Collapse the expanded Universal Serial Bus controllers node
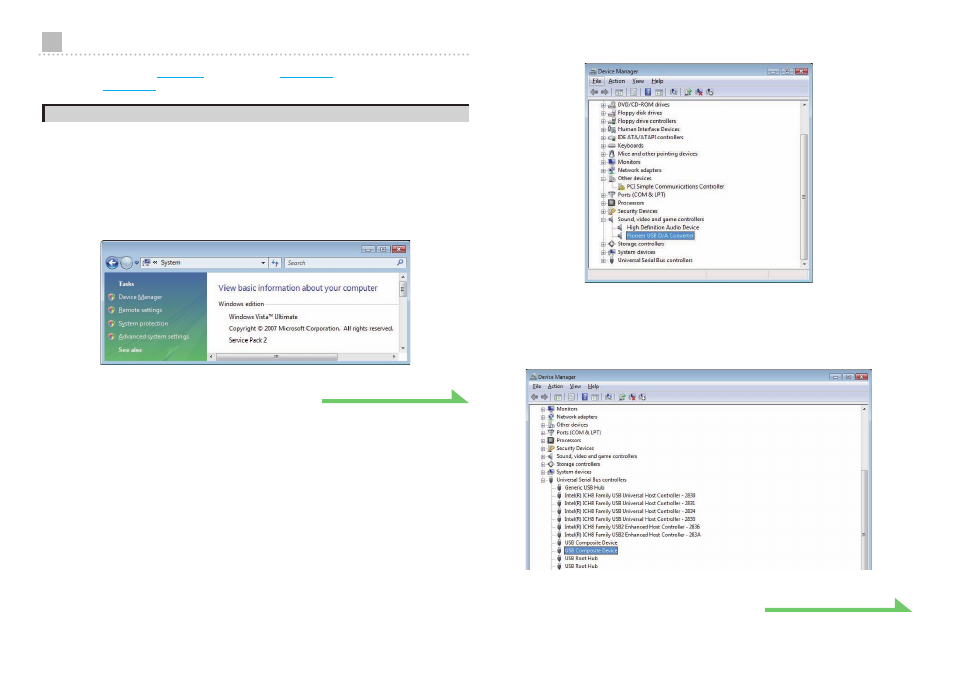 [543, 480]
